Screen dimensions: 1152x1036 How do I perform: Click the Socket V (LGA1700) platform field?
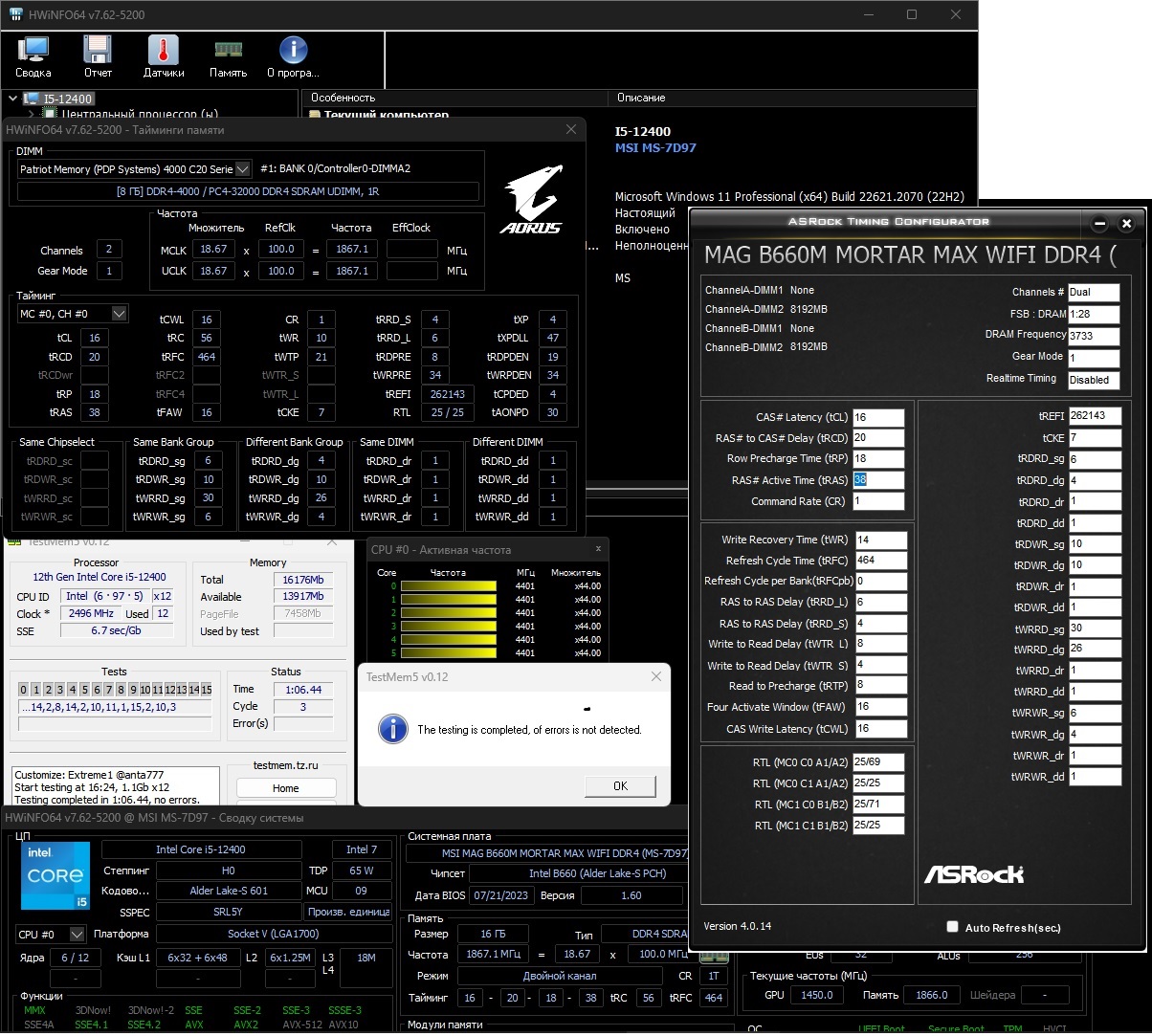(x=274, y=934)
